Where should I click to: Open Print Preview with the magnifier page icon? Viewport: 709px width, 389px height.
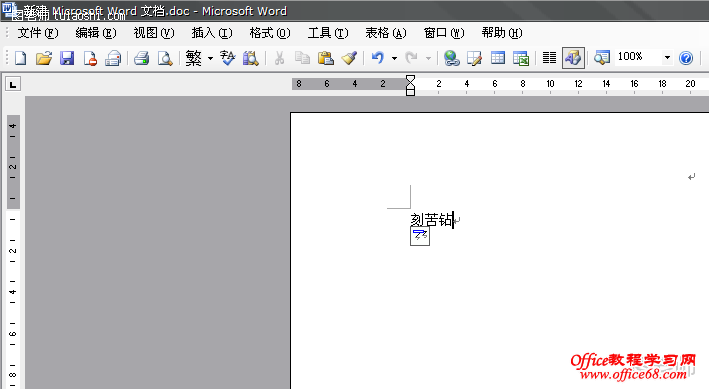(165, 58)
